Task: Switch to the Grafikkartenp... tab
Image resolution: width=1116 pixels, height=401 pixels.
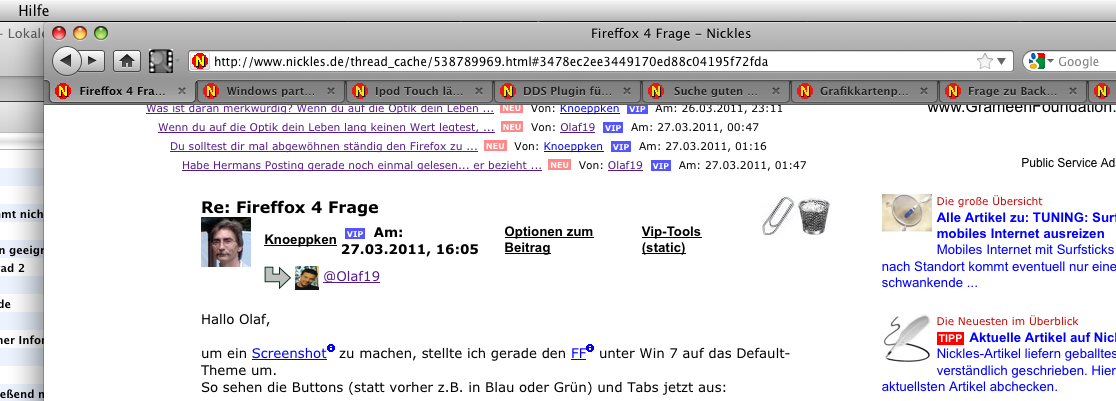Action: [864, 91]
